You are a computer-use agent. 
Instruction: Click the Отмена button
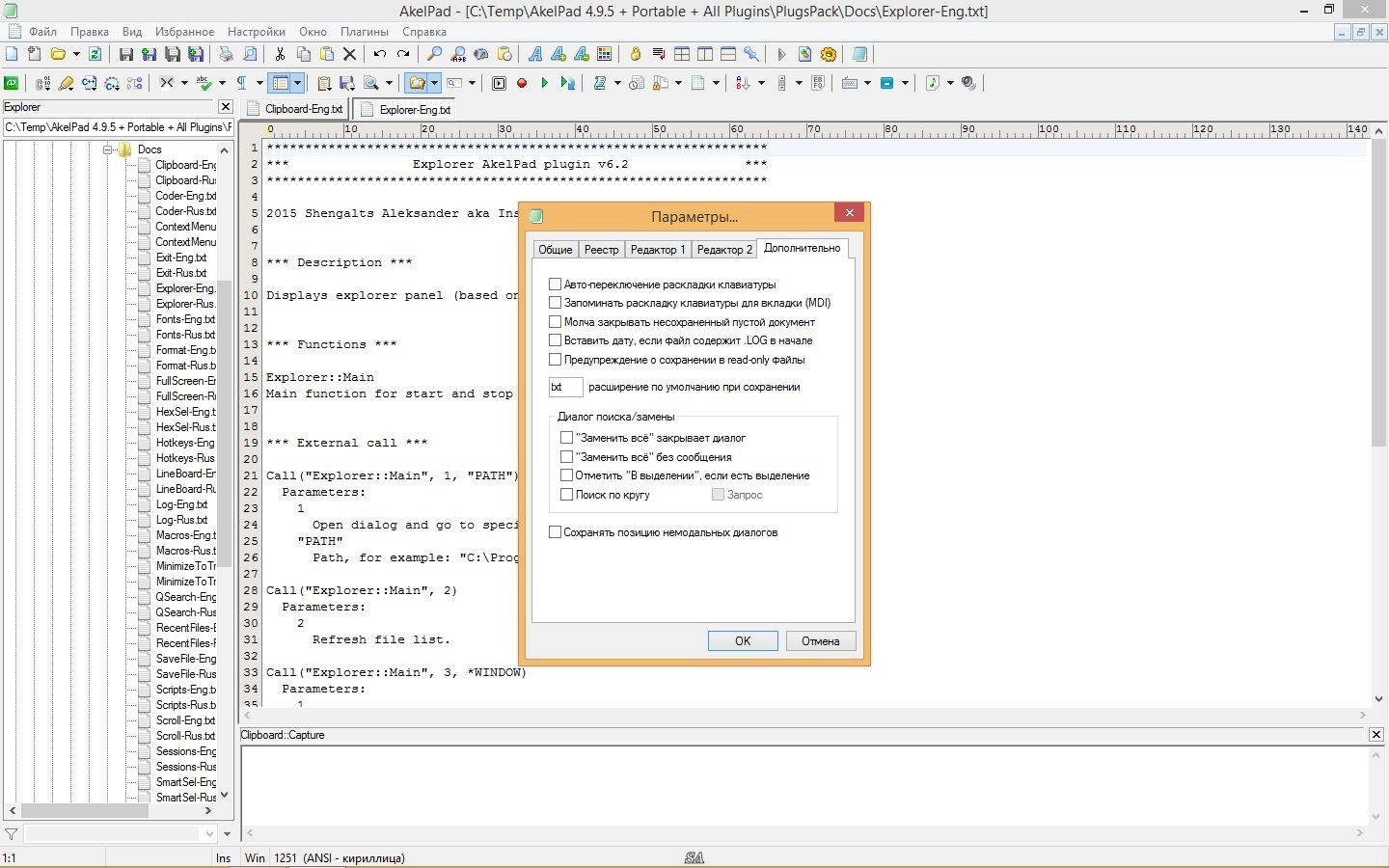821,641
